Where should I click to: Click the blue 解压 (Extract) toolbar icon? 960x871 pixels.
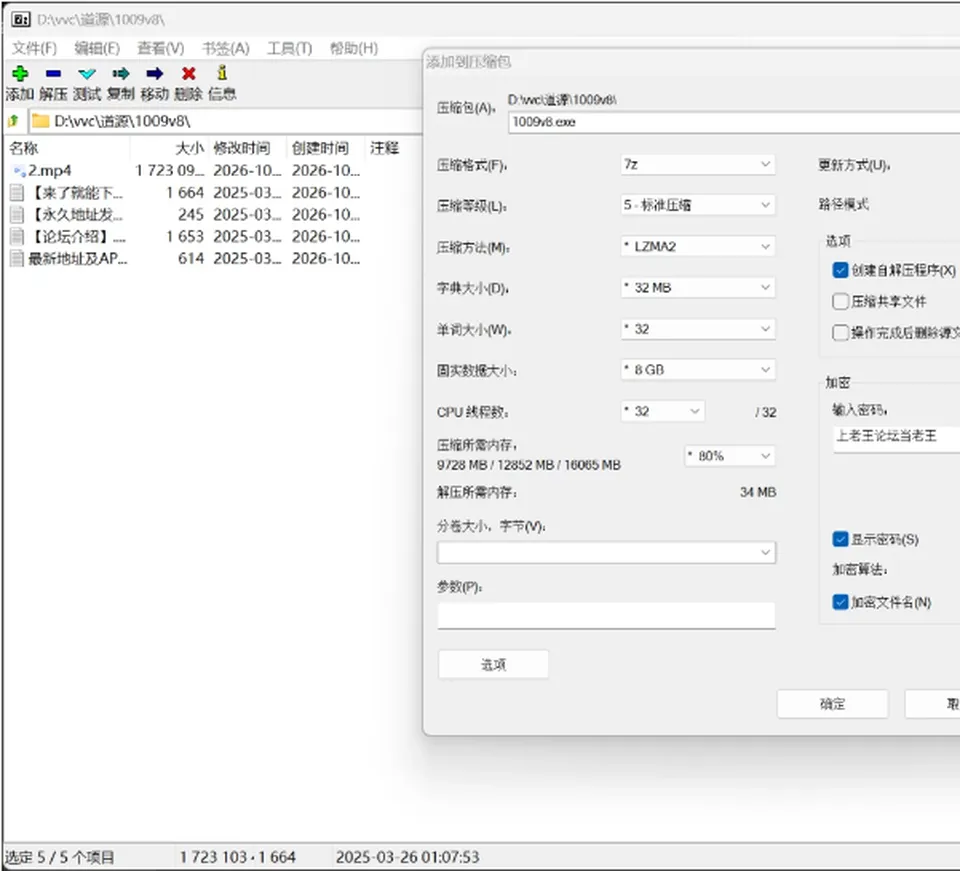pos(53,73)
